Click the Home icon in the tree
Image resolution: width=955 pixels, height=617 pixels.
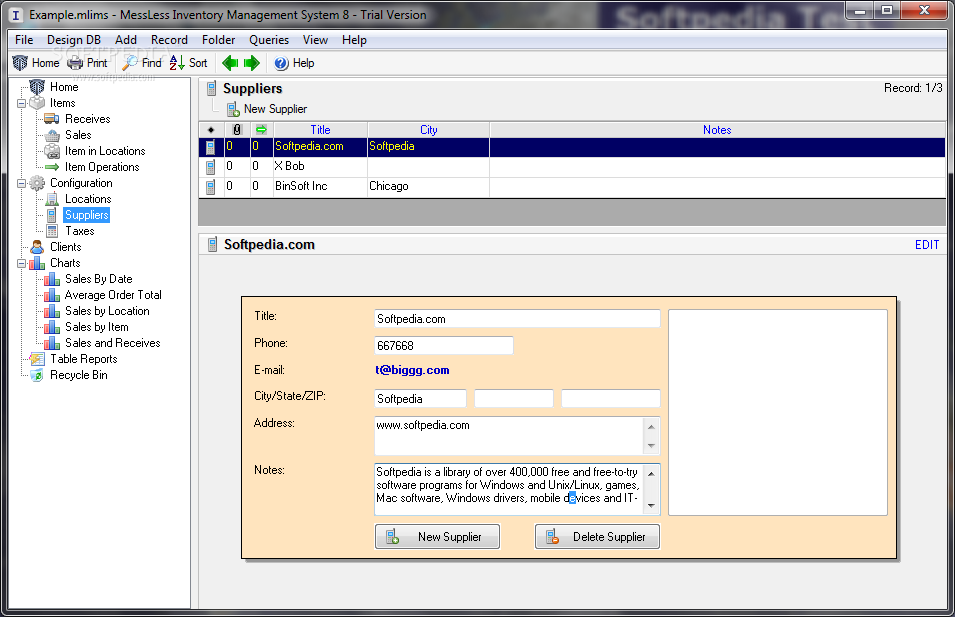(37, 86)
